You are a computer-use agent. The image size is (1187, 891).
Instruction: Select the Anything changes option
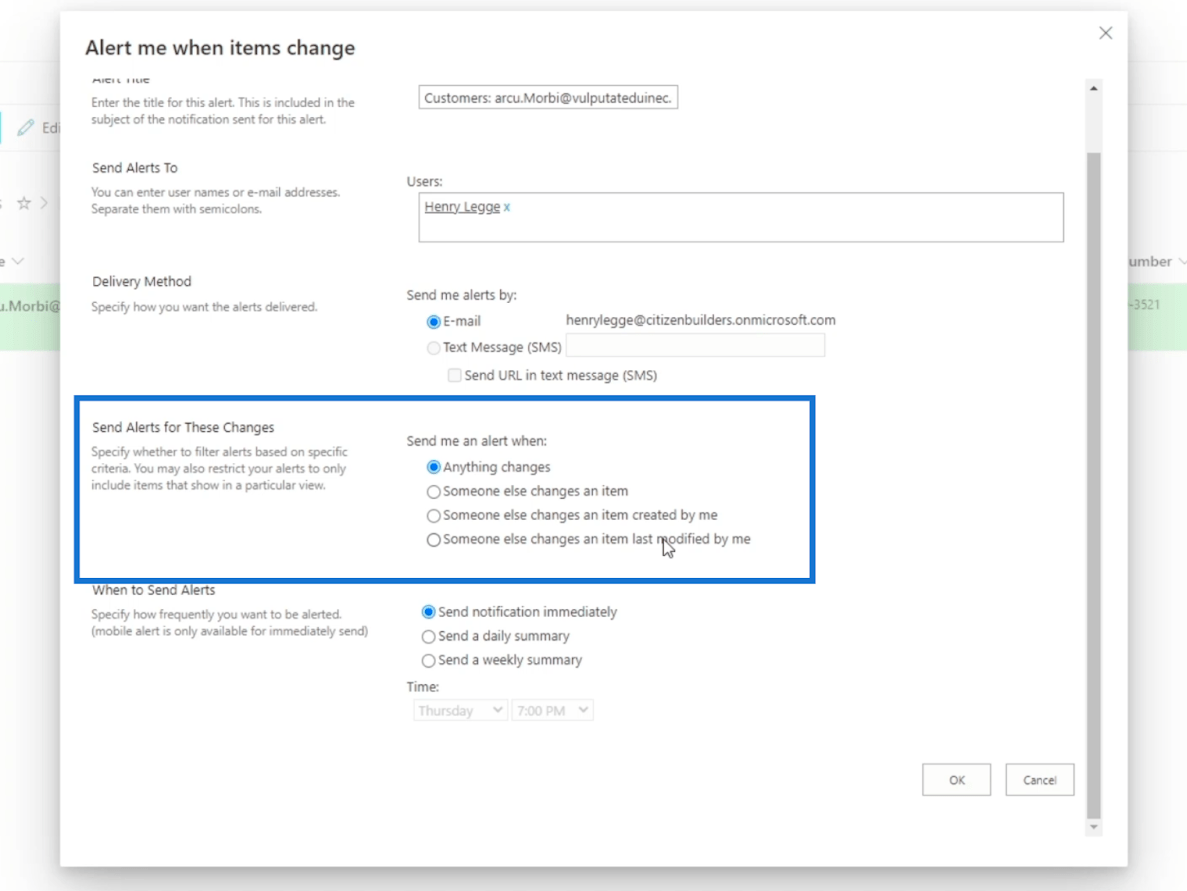click(433, 467)
